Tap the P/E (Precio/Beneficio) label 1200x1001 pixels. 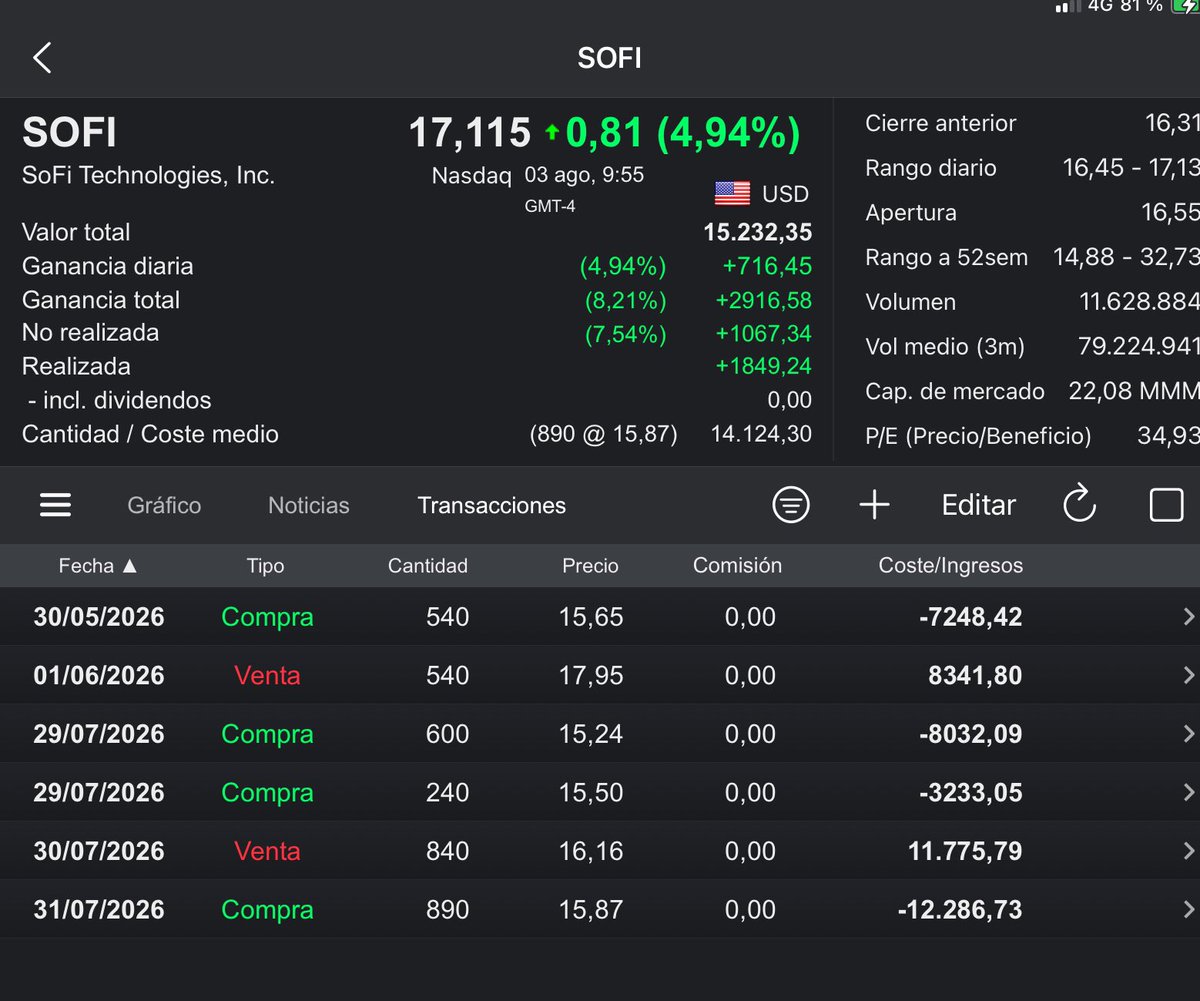coord(978,436)
